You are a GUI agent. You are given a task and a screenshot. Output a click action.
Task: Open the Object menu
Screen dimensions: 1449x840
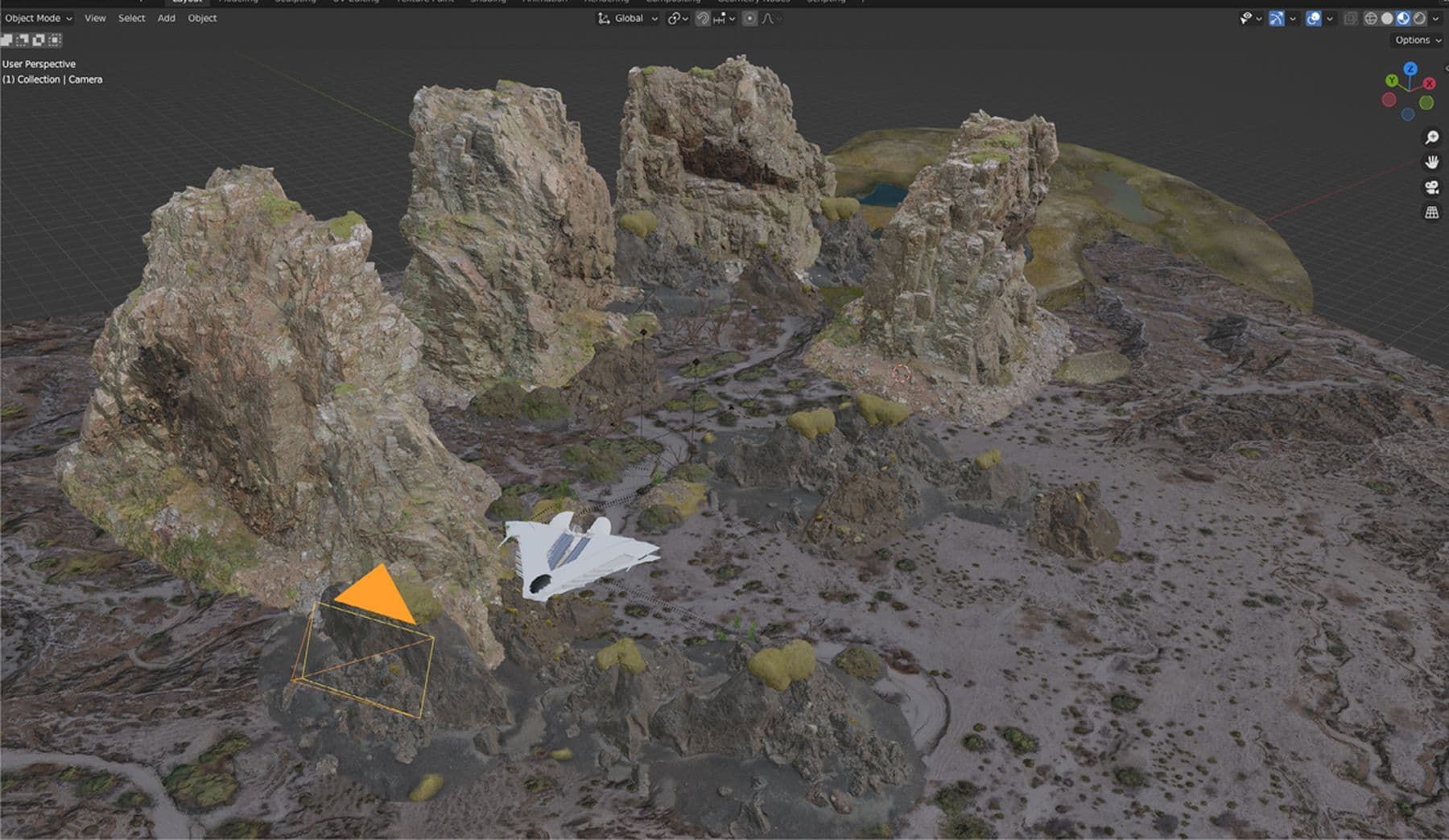coord(202,18)
